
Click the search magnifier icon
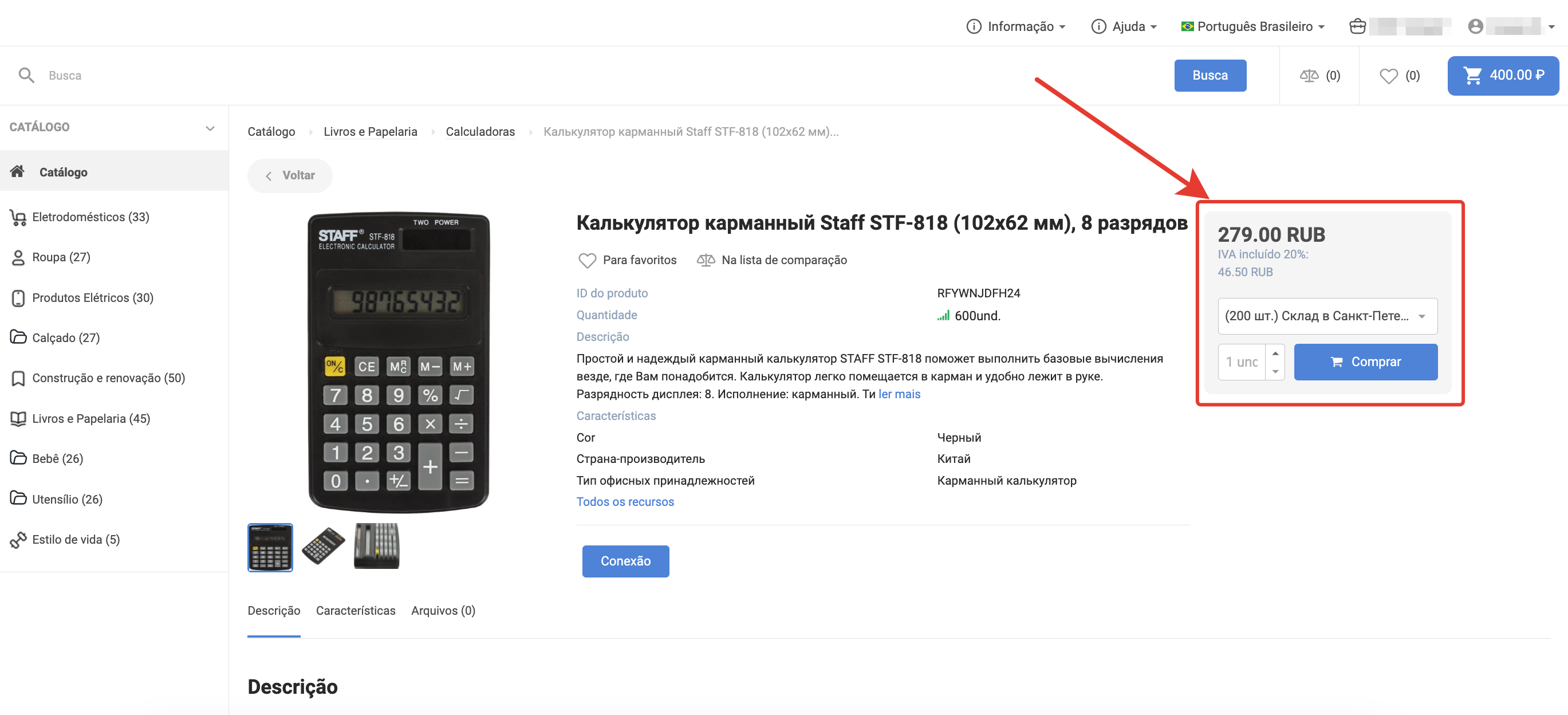point(26,76)
